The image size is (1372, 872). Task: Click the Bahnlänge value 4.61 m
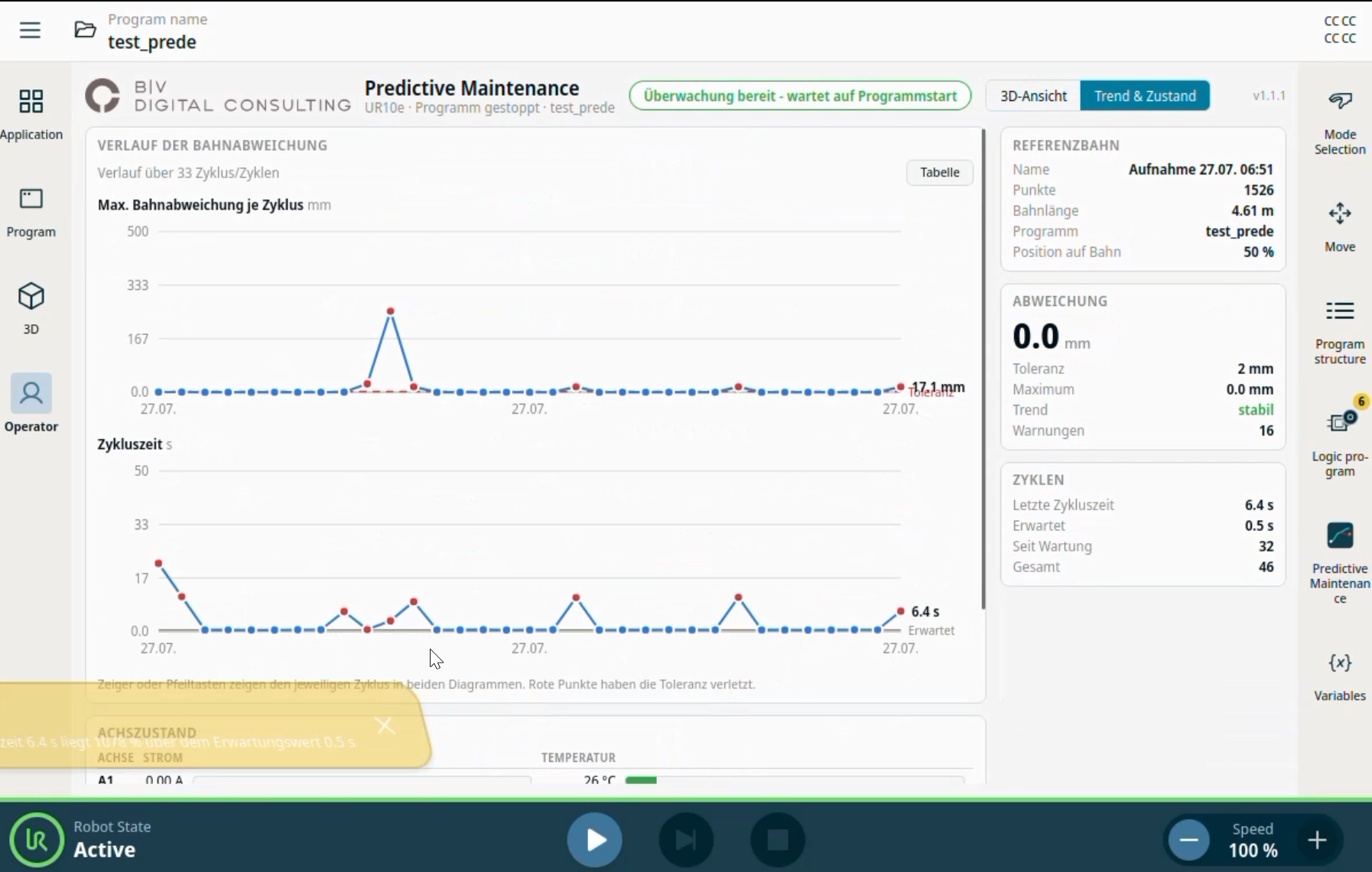1252,210
